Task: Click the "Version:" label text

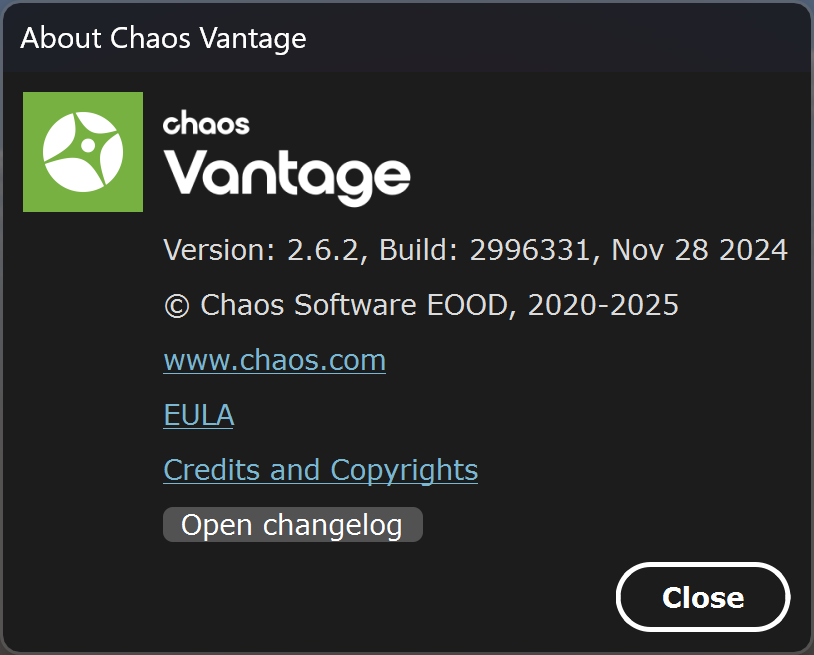Action: tap(220, 250)
